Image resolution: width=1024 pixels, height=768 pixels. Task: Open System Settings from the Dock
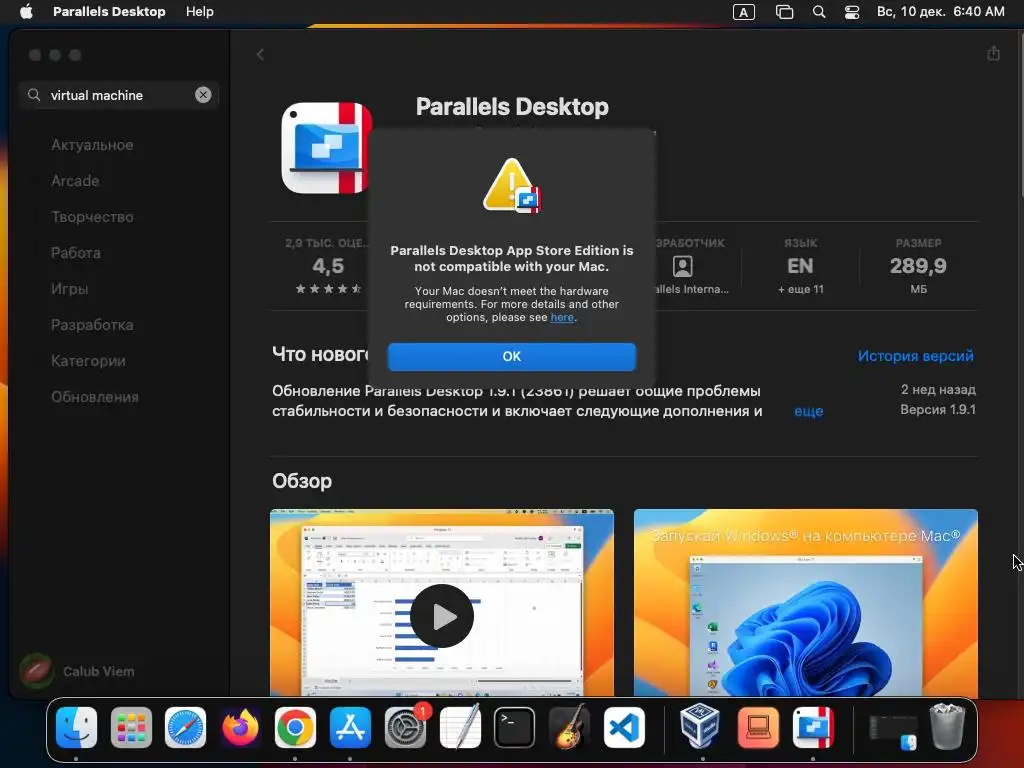405,727
